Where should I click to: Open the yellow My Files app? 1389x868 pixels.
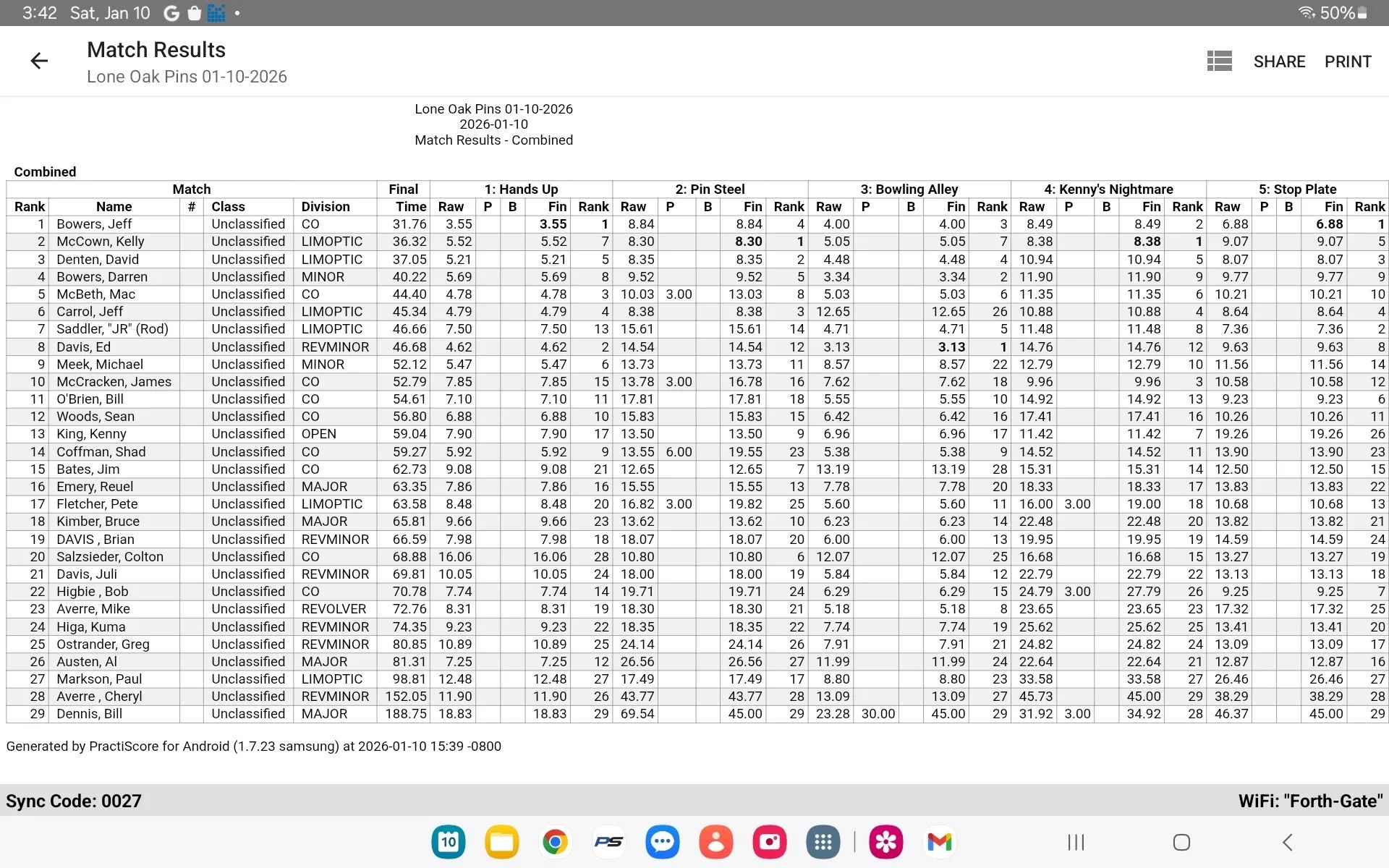pyautogui.click(x=502, y=842)
